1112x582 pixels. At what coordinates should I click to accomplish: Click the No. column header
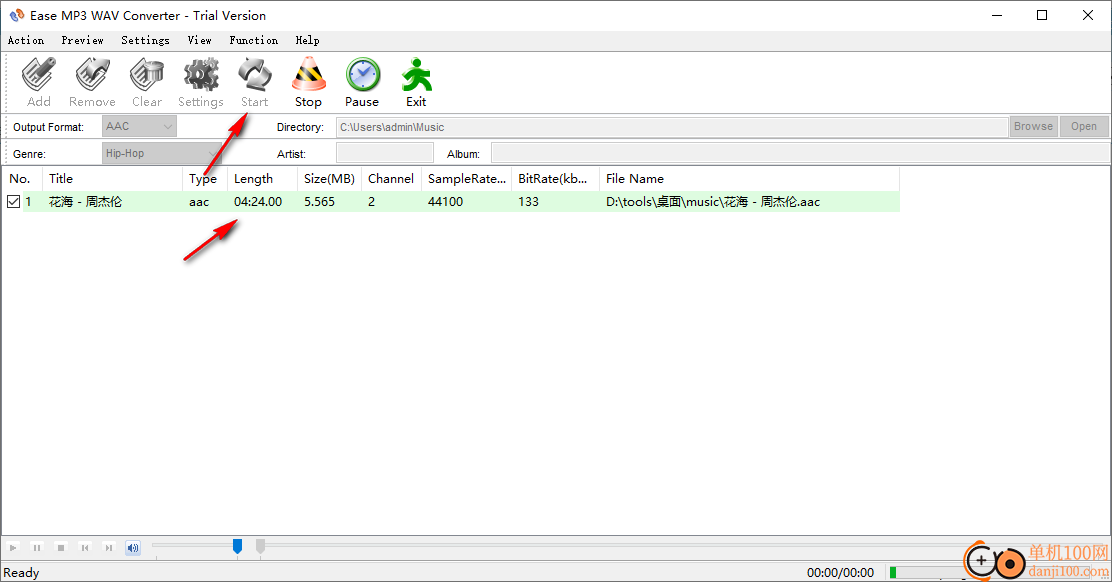[x=22, y=179]
